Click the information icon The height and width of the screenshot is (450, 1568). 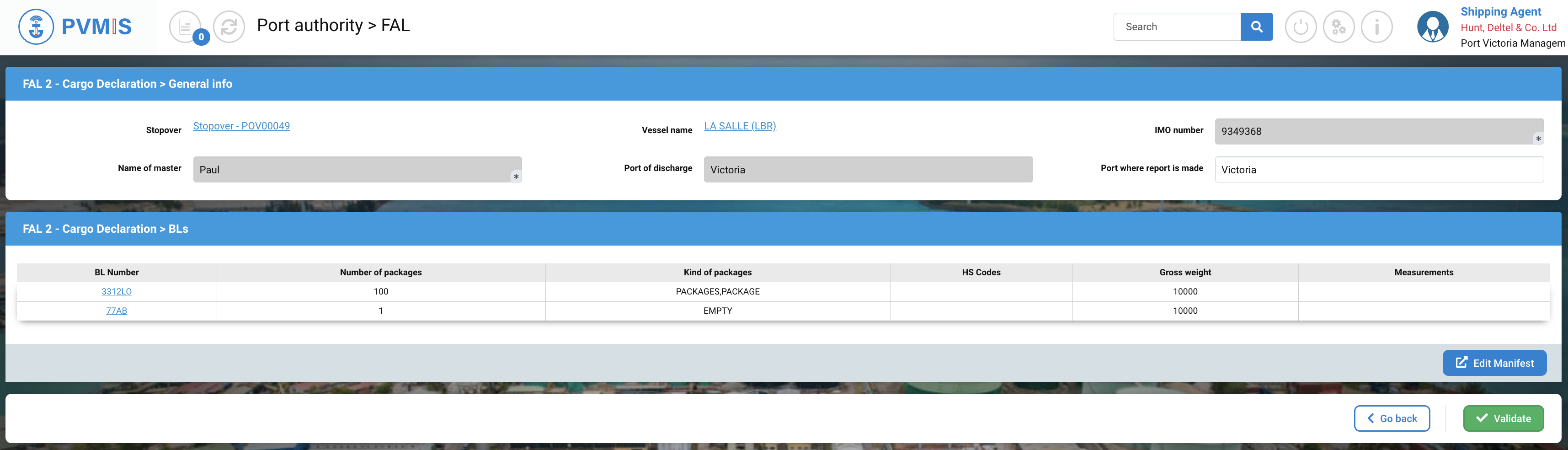[x=1376, y=27]
